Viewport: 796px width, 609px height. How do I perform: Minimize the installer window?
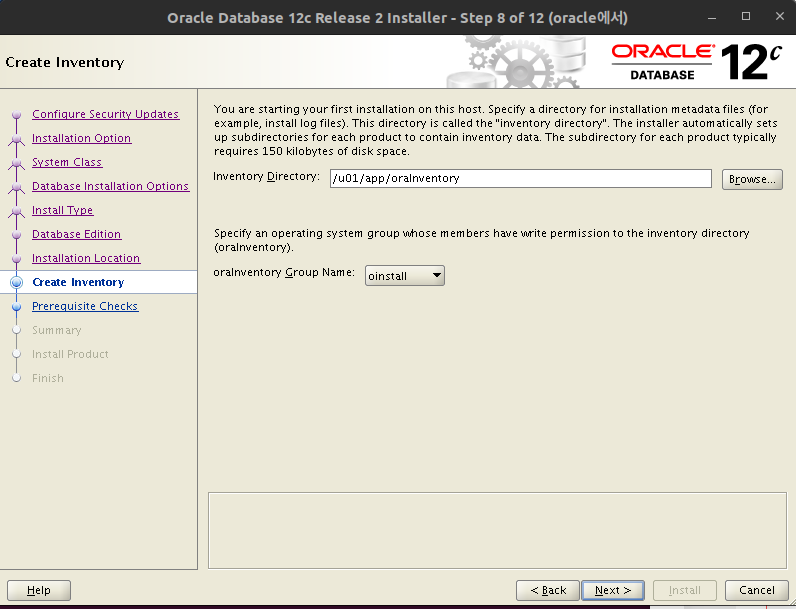[x=712, y=17]
